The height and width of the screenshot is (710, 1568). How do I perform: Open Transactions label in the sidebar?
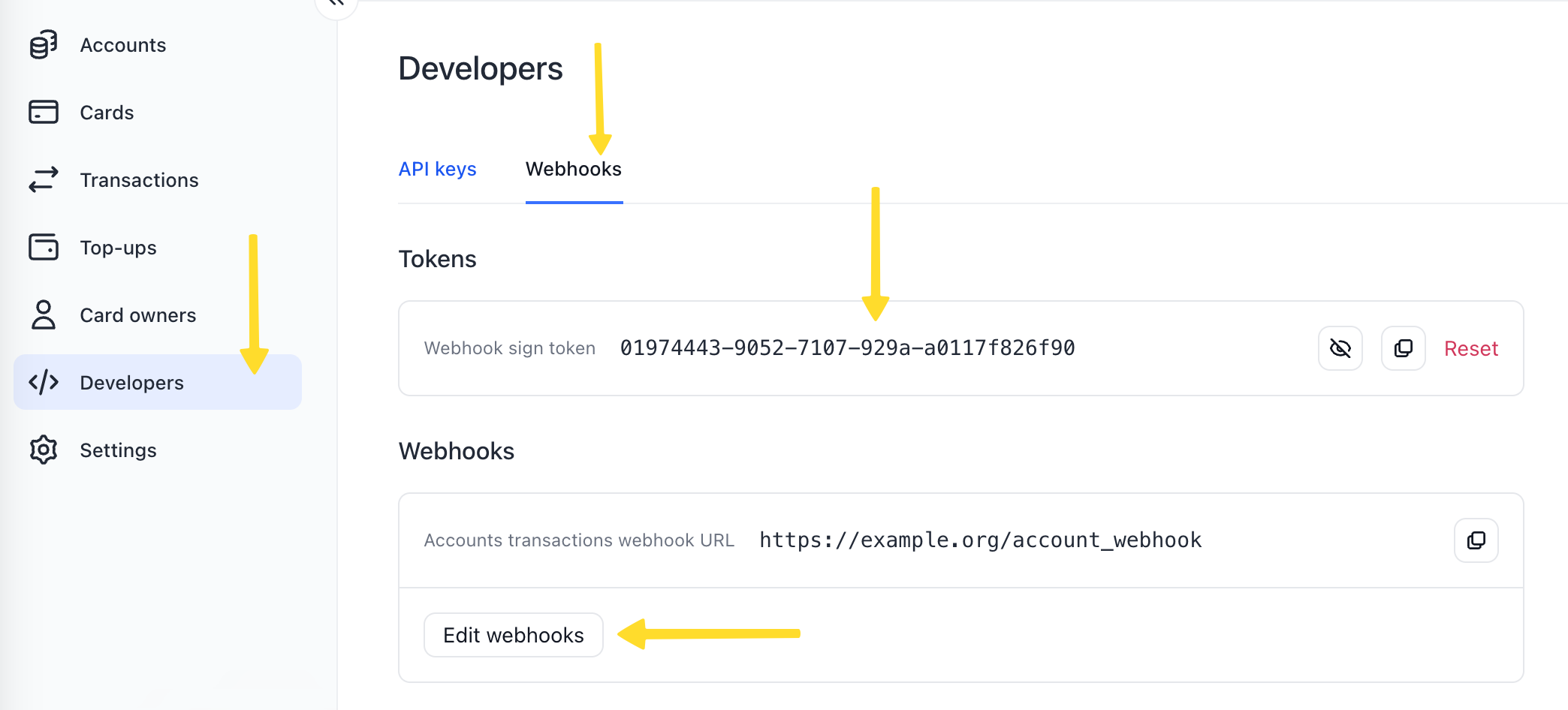point(139,180)
